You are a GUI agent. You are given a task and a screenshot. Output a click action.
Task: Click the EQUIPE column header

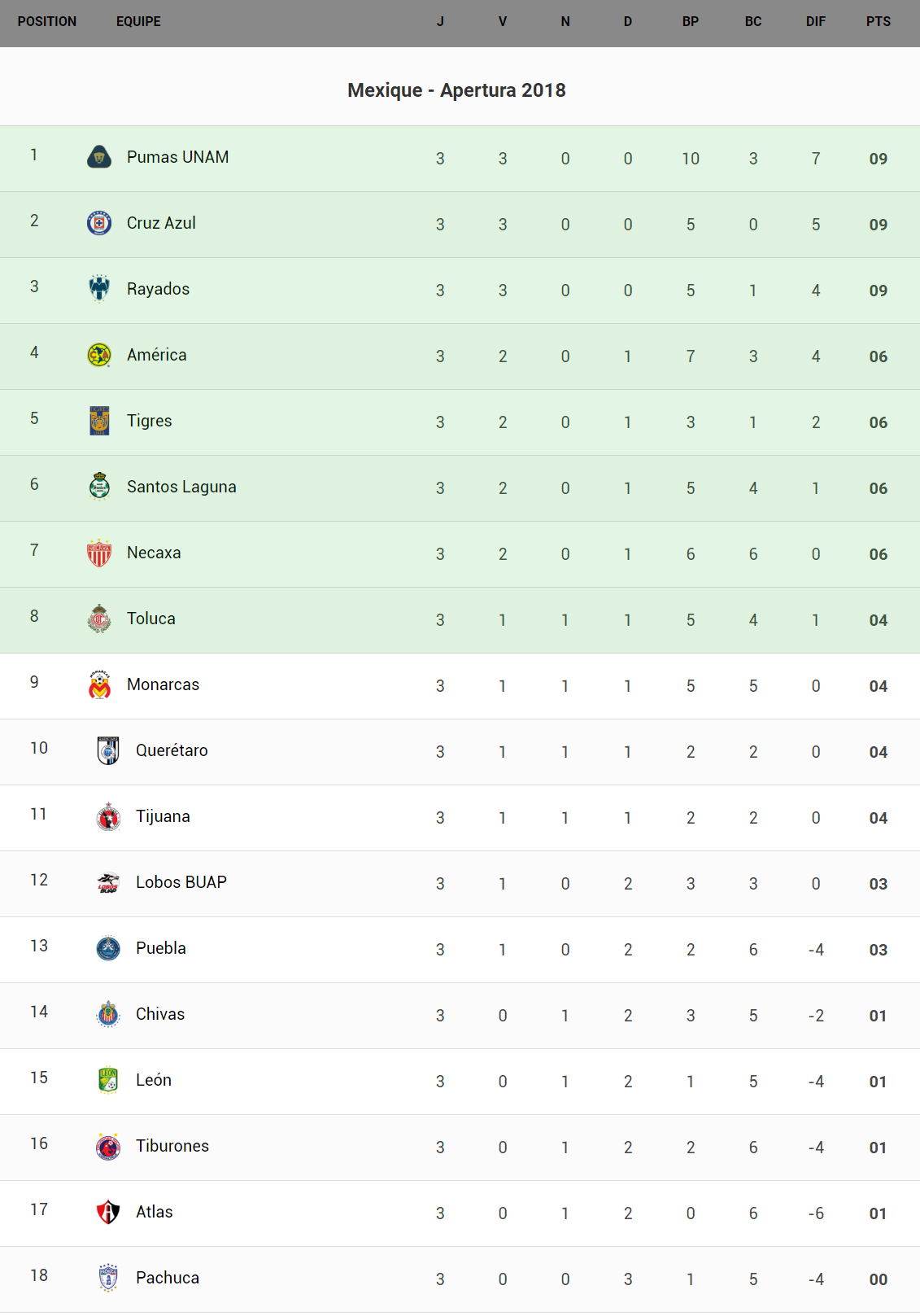click(138, 22)
